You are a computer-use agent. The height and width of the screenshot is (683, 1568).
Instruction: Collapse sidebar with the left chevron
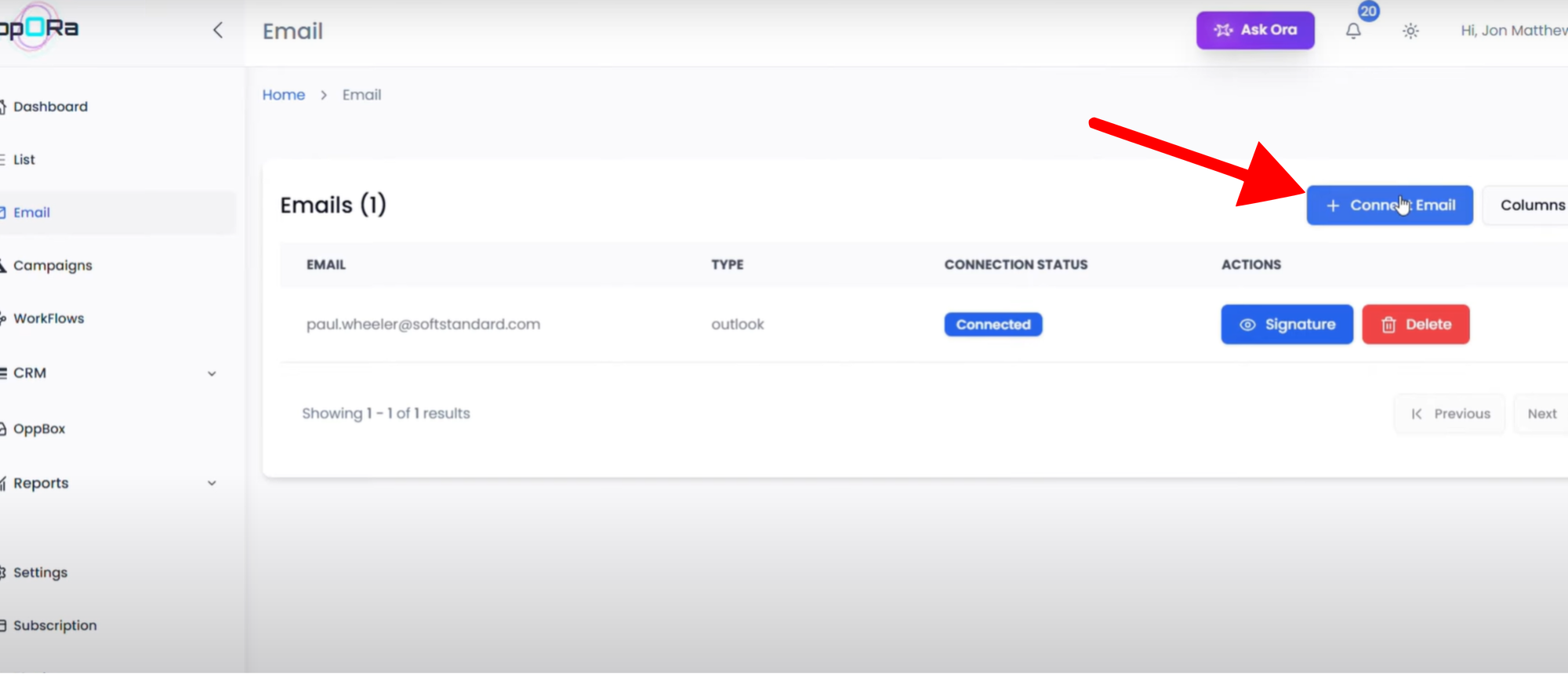pos(218,31)
